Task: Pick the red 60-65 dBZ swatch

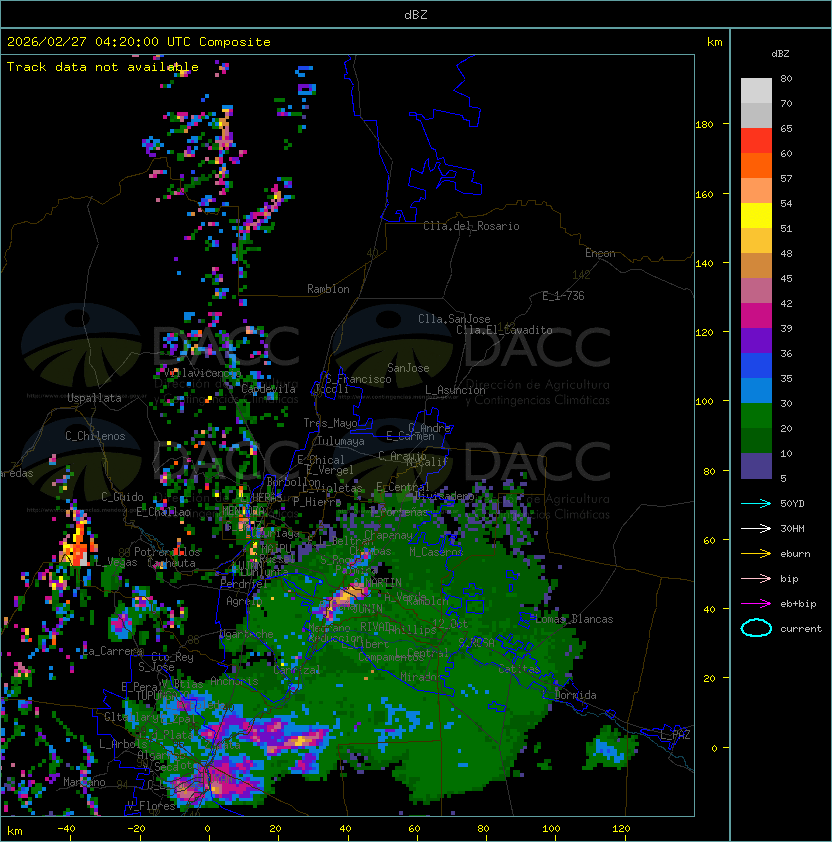Action: pos(756,141)
